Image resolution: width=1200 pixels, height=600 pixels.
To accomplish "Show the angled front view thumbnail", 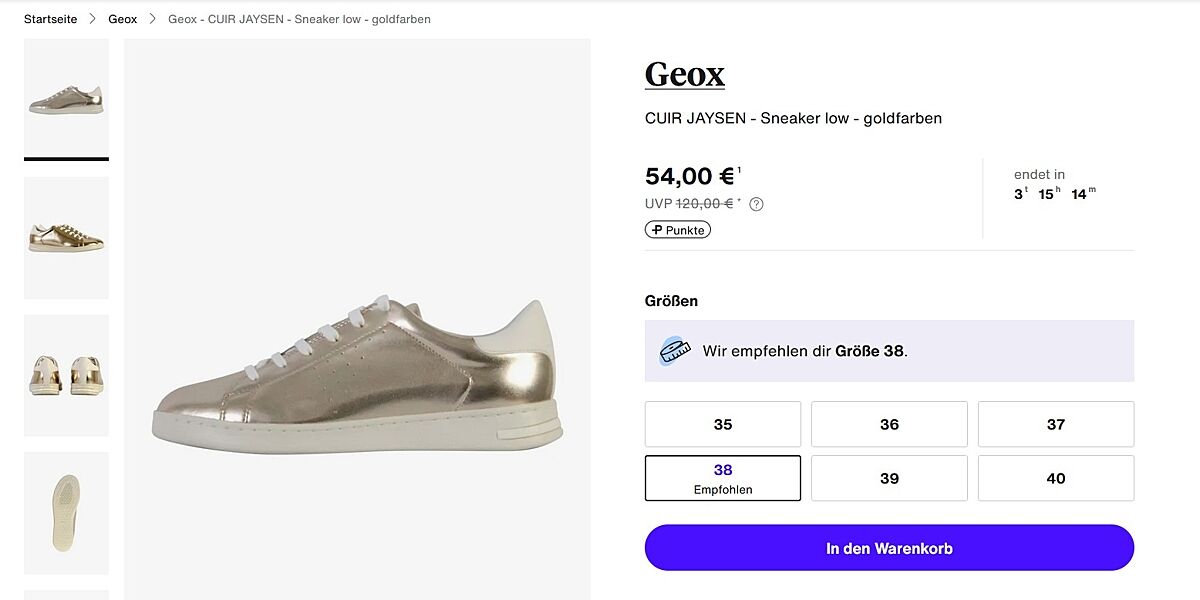I will click(66, 238).
